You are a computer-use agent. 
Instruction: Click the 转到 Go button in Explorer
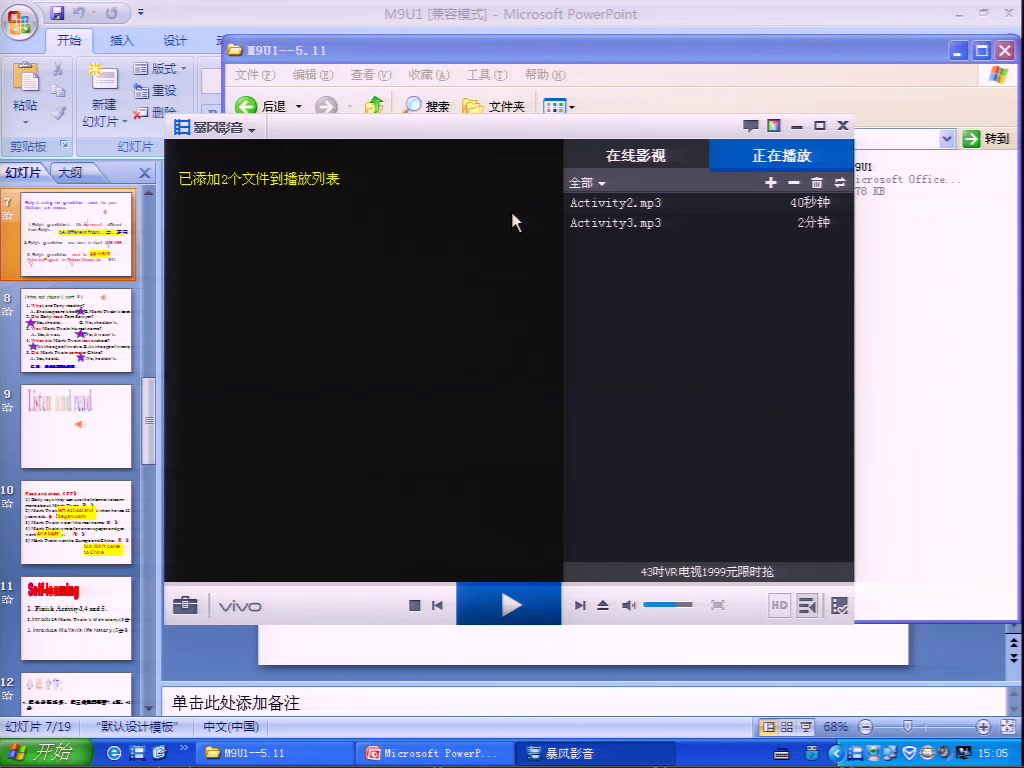coord(986,138)
